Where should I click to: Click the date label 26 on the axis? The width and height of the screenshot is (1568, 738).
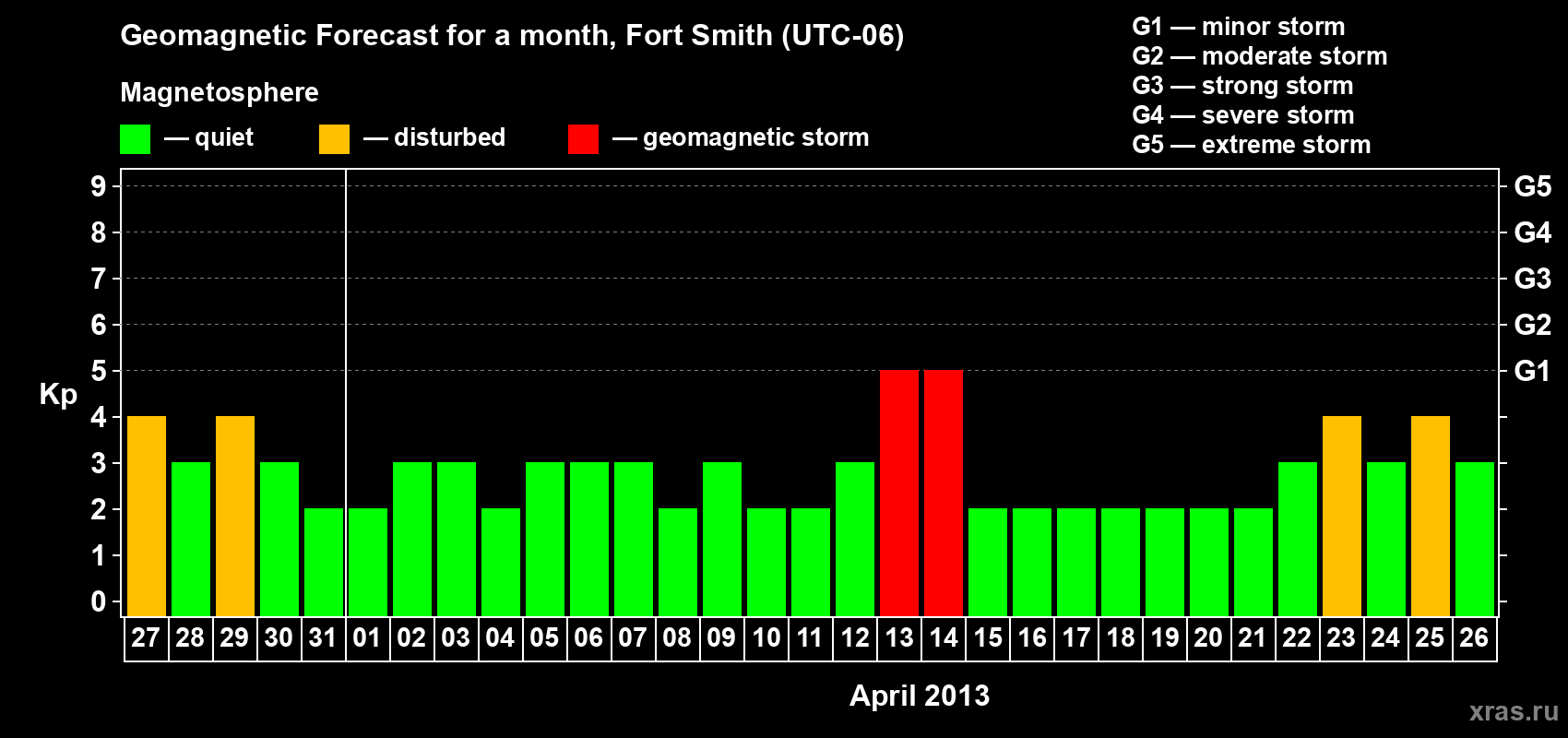click(1474, 637)
